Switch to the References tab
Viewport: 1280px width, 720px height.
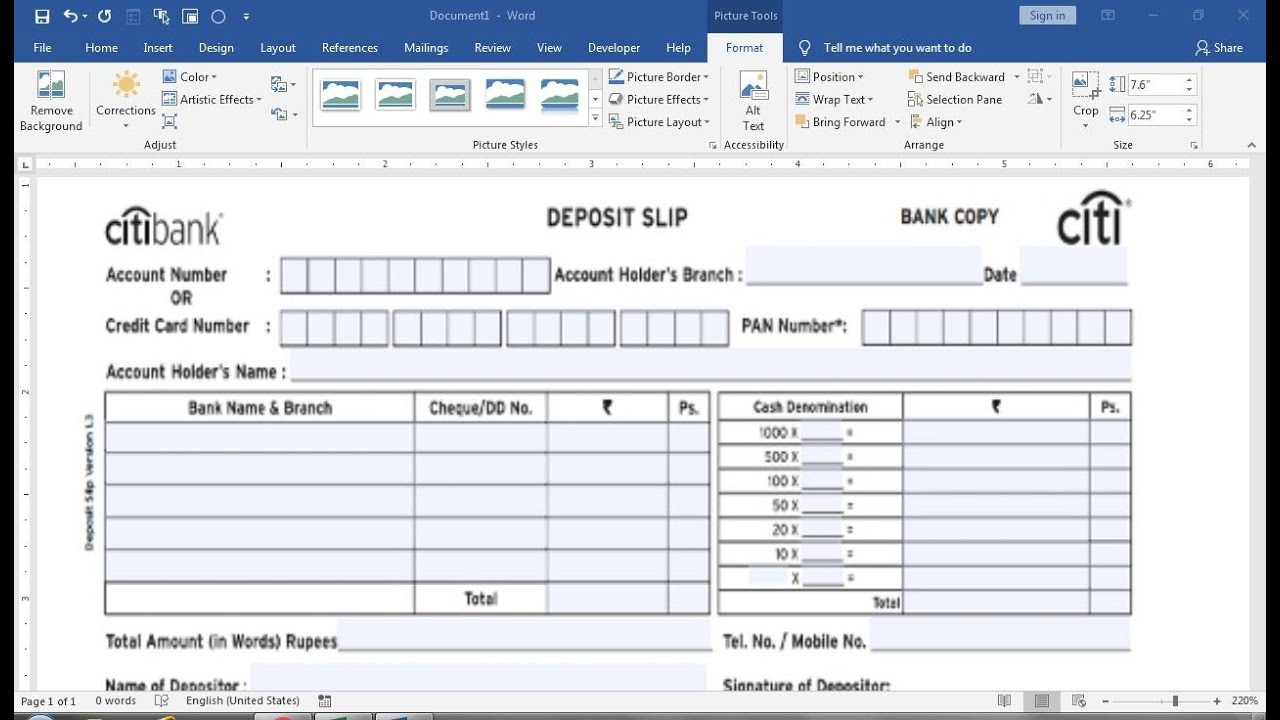tap(350, 48)
